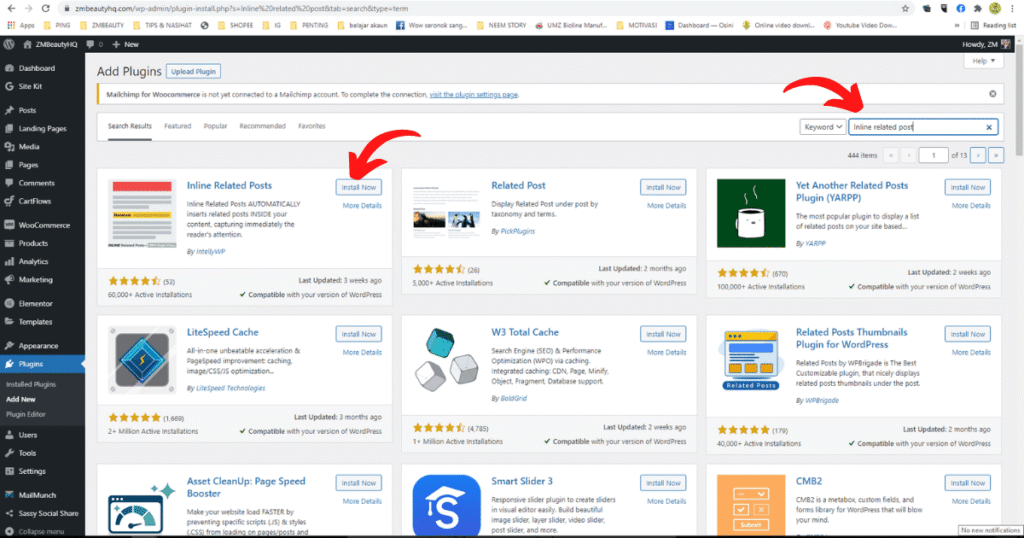Switch to the Popular tab
The width and height of the screenshot is (1024, 538).
(215, 126)
